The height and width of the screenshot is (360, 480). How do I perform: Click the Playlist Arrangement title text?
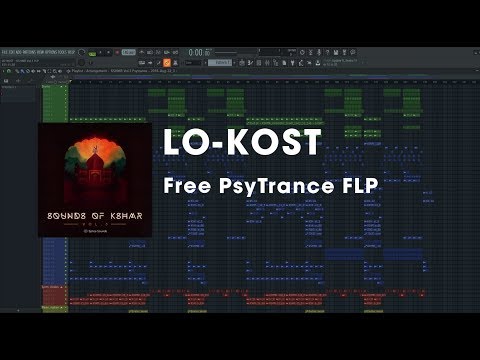click(x=89, y=71)
